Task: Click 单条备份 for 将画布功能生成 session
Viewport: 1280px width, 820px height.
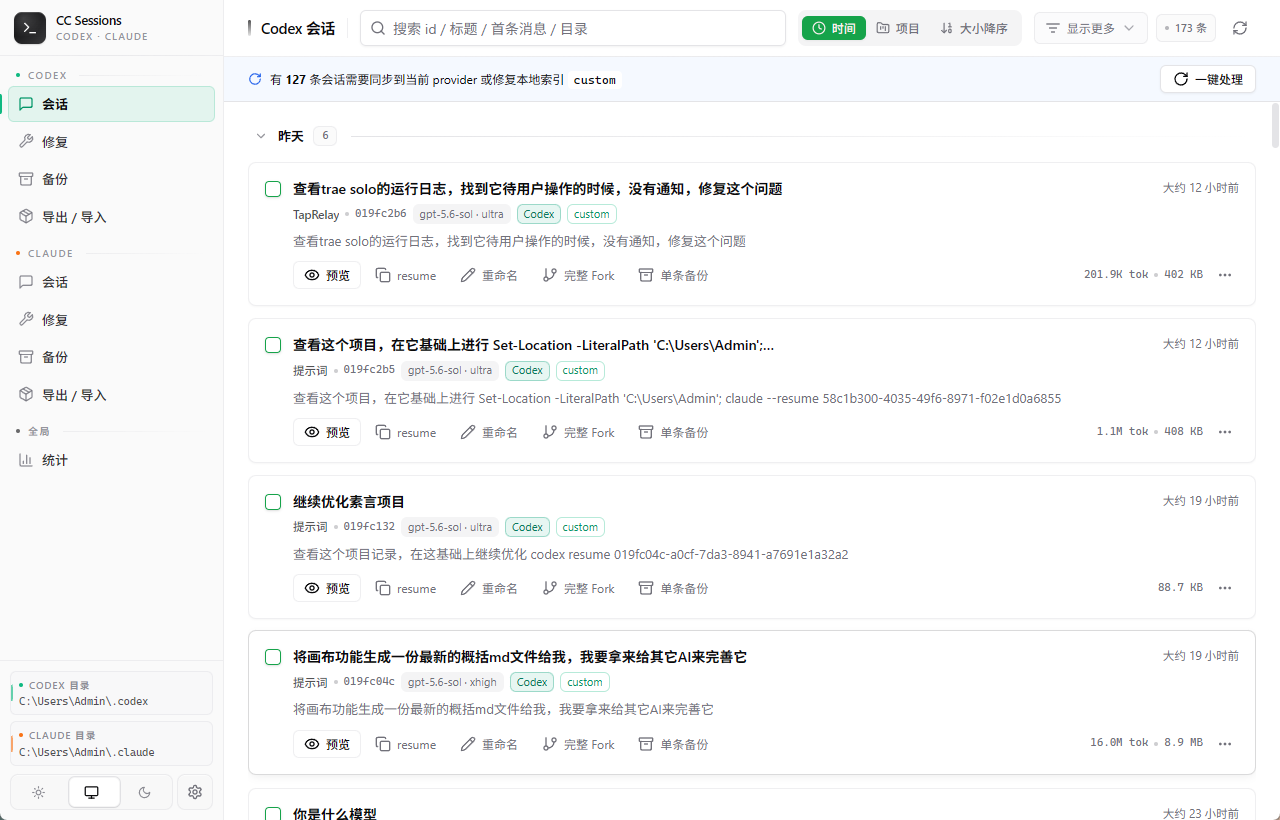Action: (x=673, y=744)
